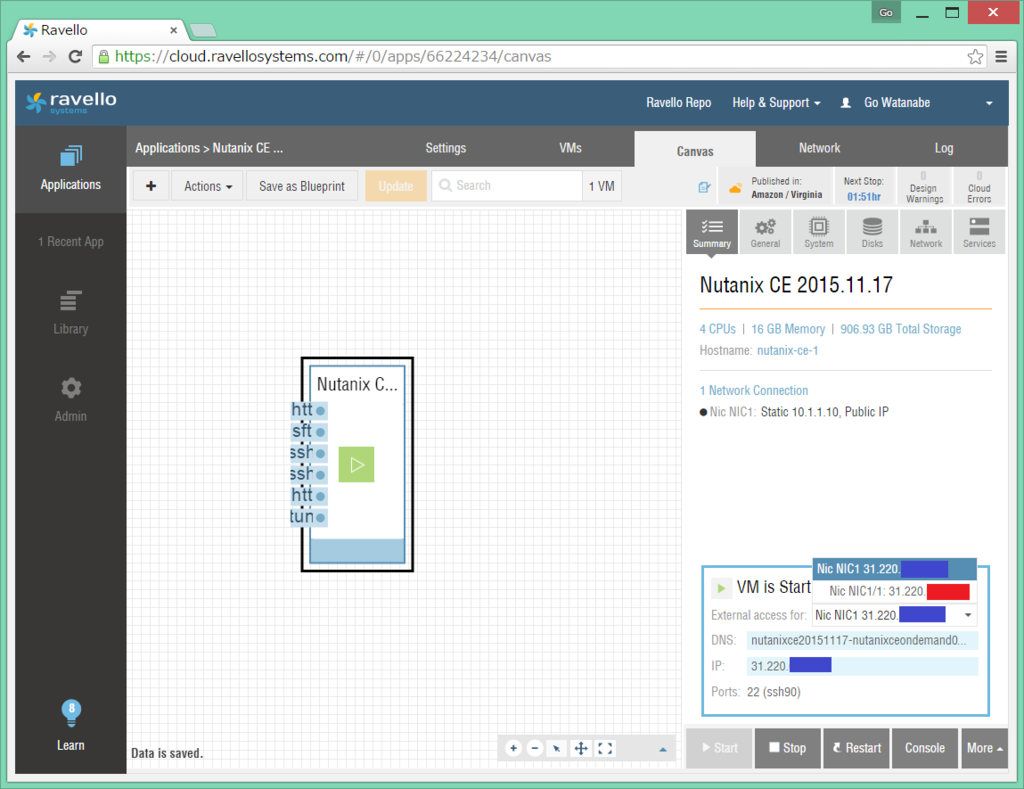Zoom in on the canvas
The image size is (1024, 789).
tap(513, 749)
